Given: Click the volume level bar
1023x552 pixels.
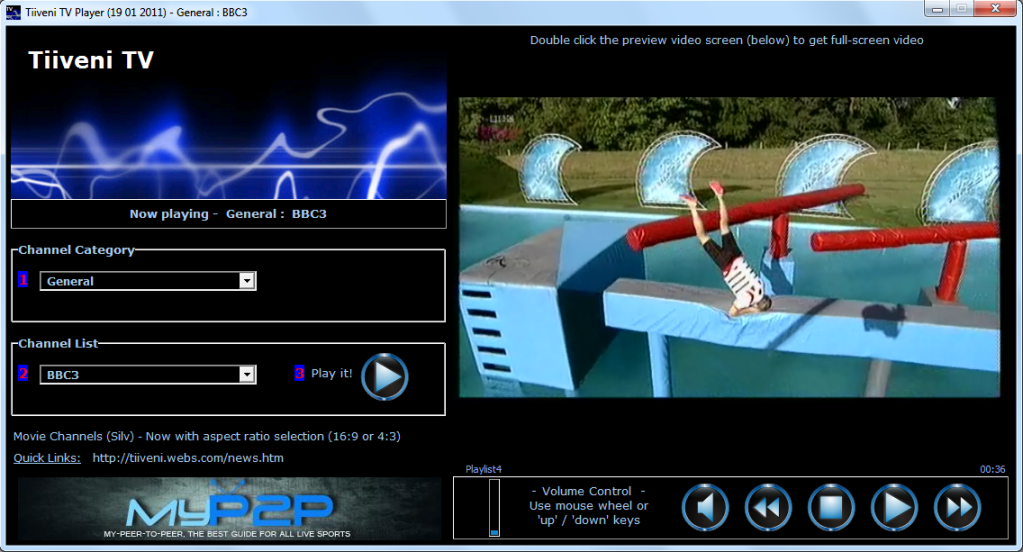Looking at the screenshot, I should point(495,508).
